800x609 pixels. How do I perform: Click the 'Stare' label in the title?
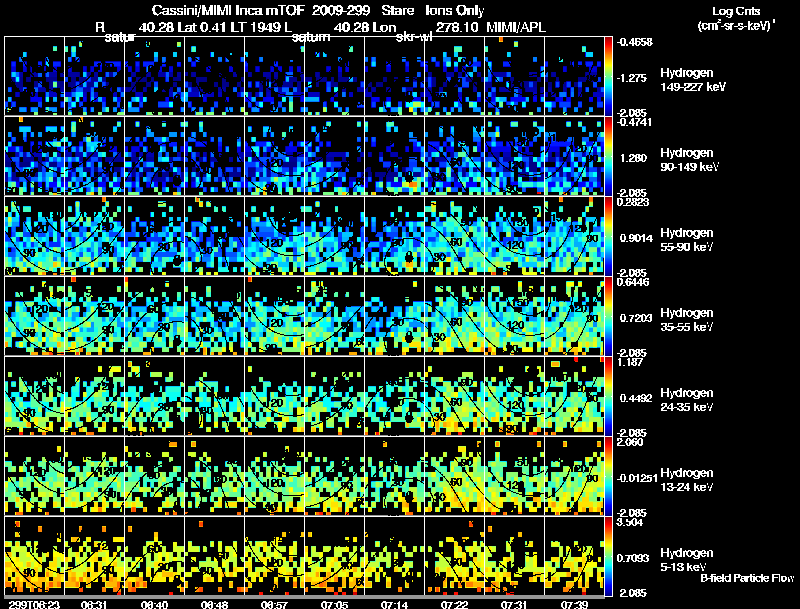[397, 10]
